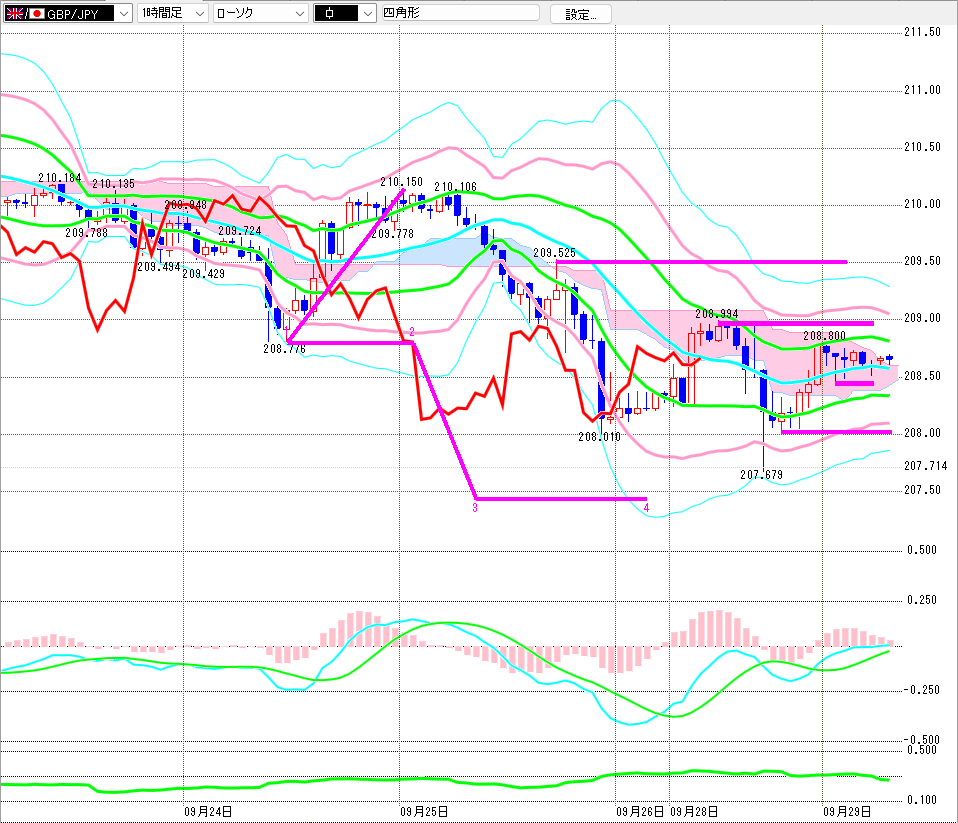Open the GBP/JPY currency pair dropdown
The height and width of the screenshot is (823, 958).
68,13
